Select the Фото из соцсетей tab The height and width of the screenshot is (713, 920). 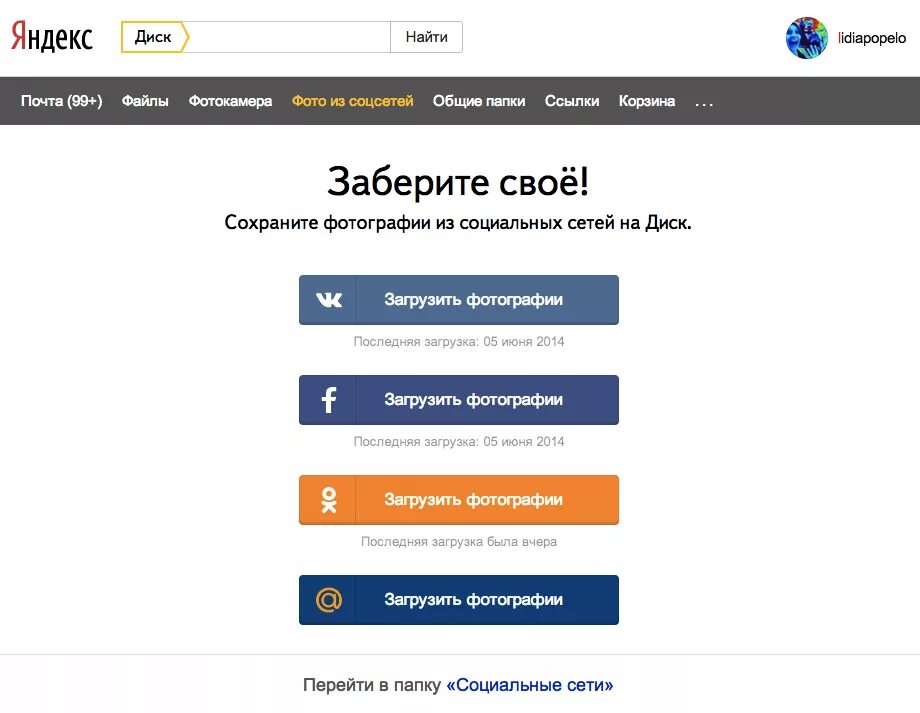click(353, 101)
